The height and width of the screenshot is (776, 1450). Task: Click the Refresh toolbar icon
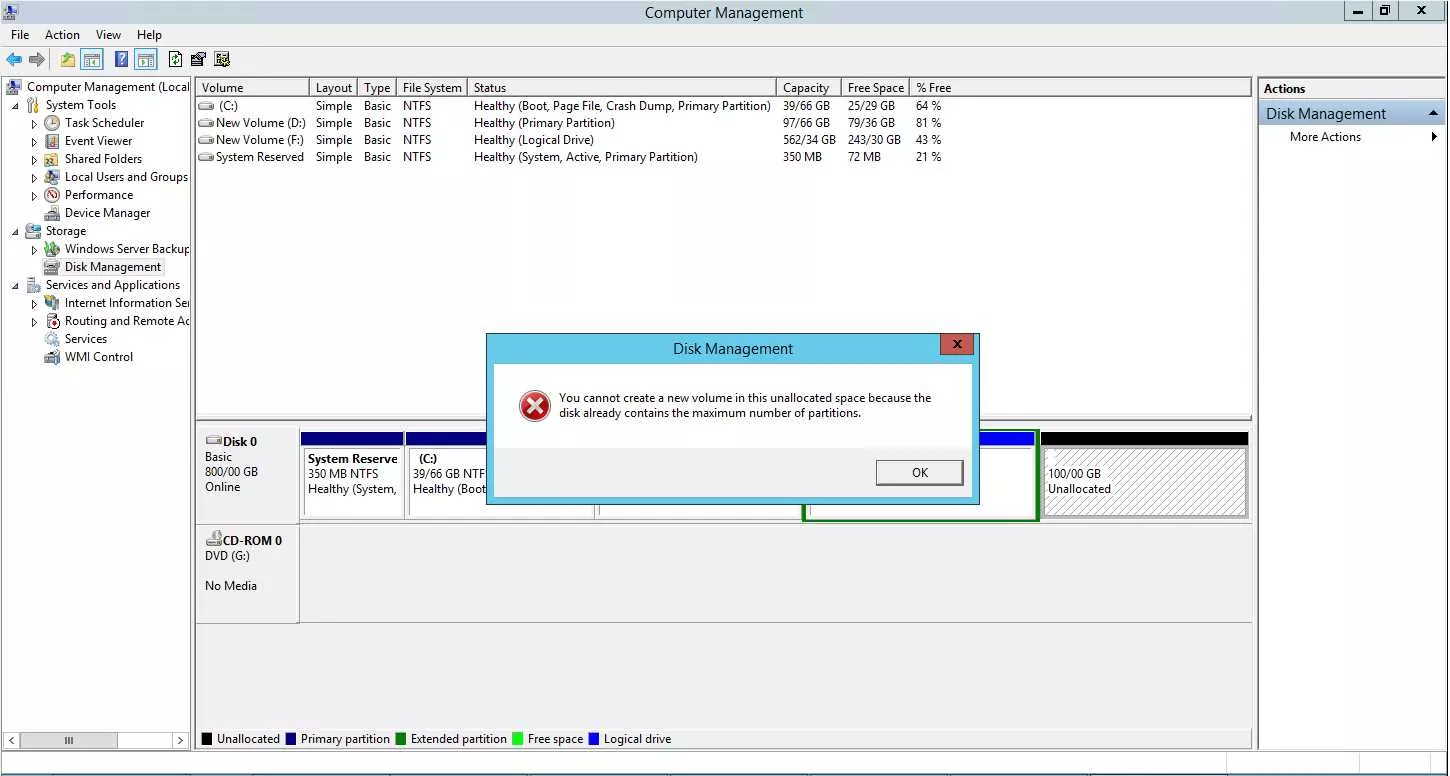coord(176,60)
